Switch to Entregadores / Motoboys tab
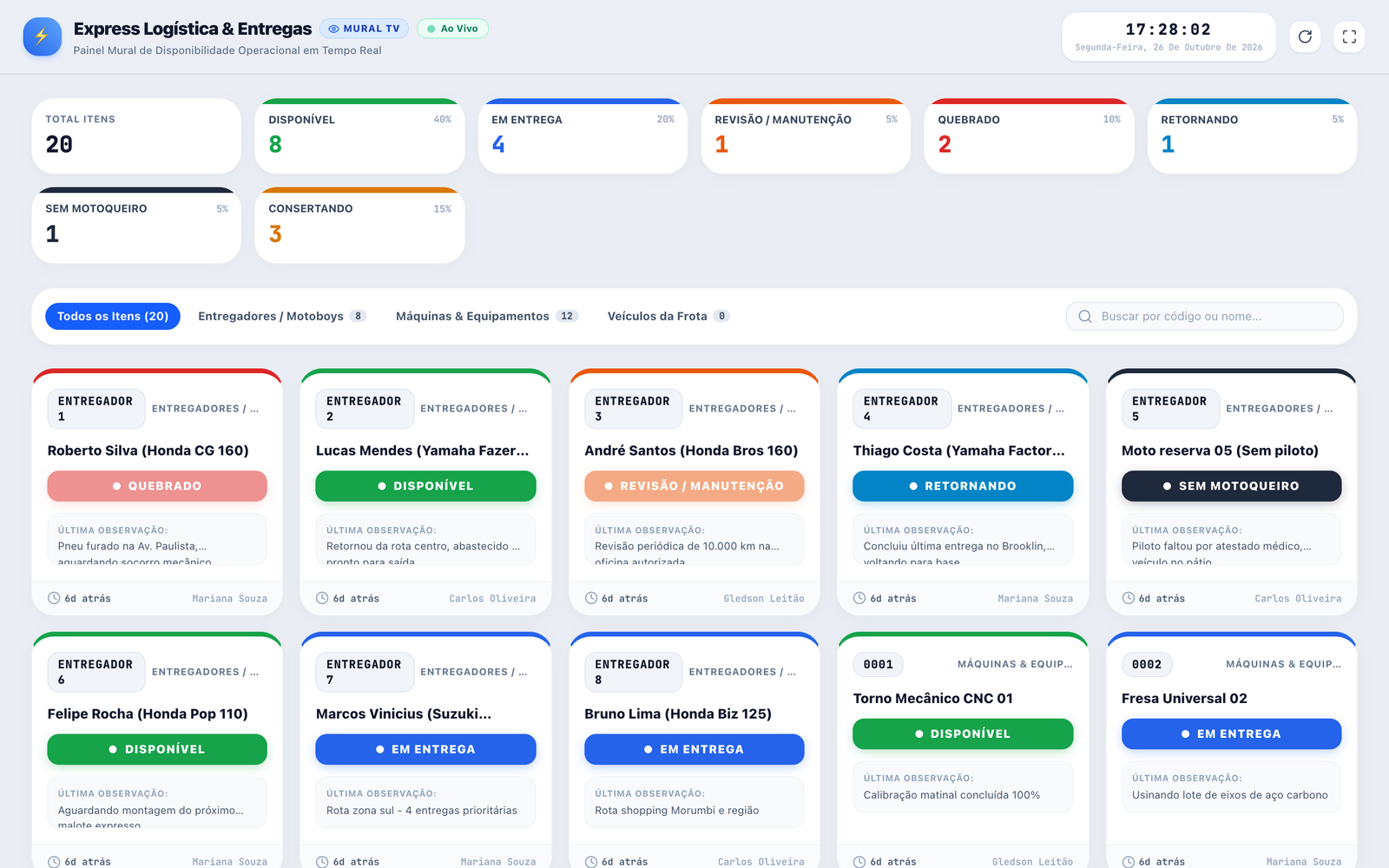This screenshot has height=868, width=1389. pyautogui.click(x=282, y=316)
